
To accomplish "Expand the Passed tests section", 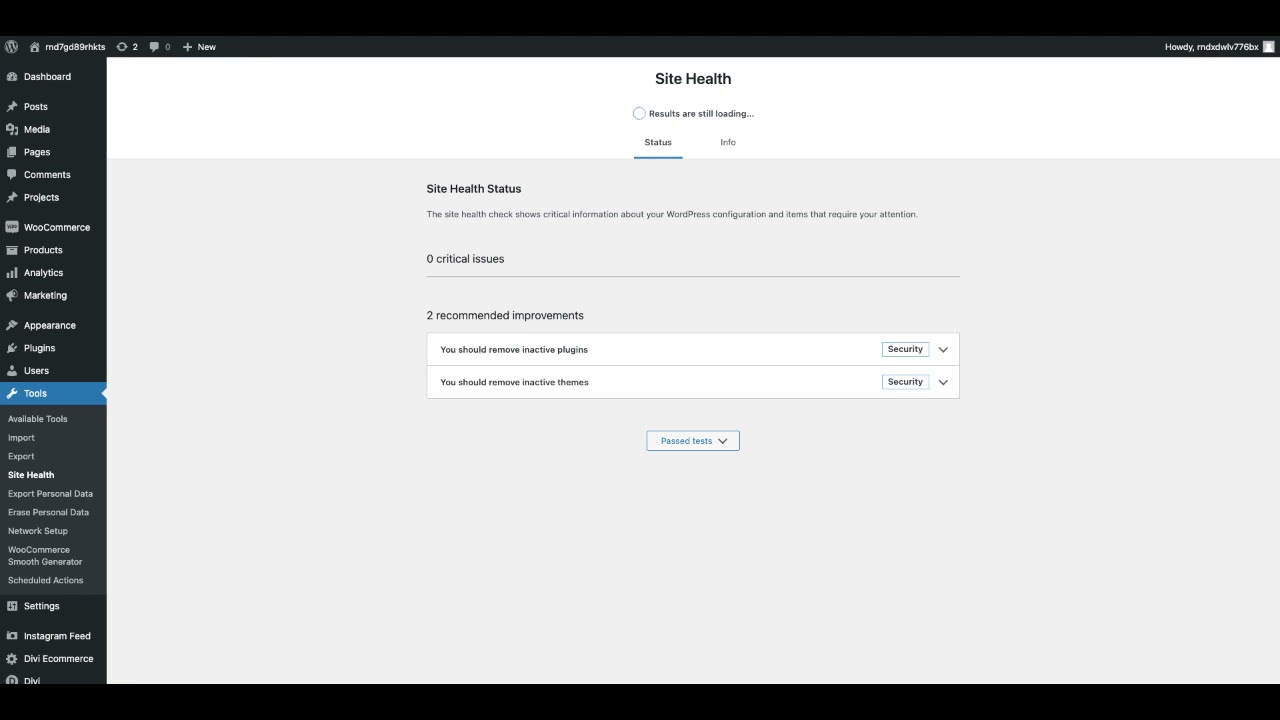I will point(693,441).
